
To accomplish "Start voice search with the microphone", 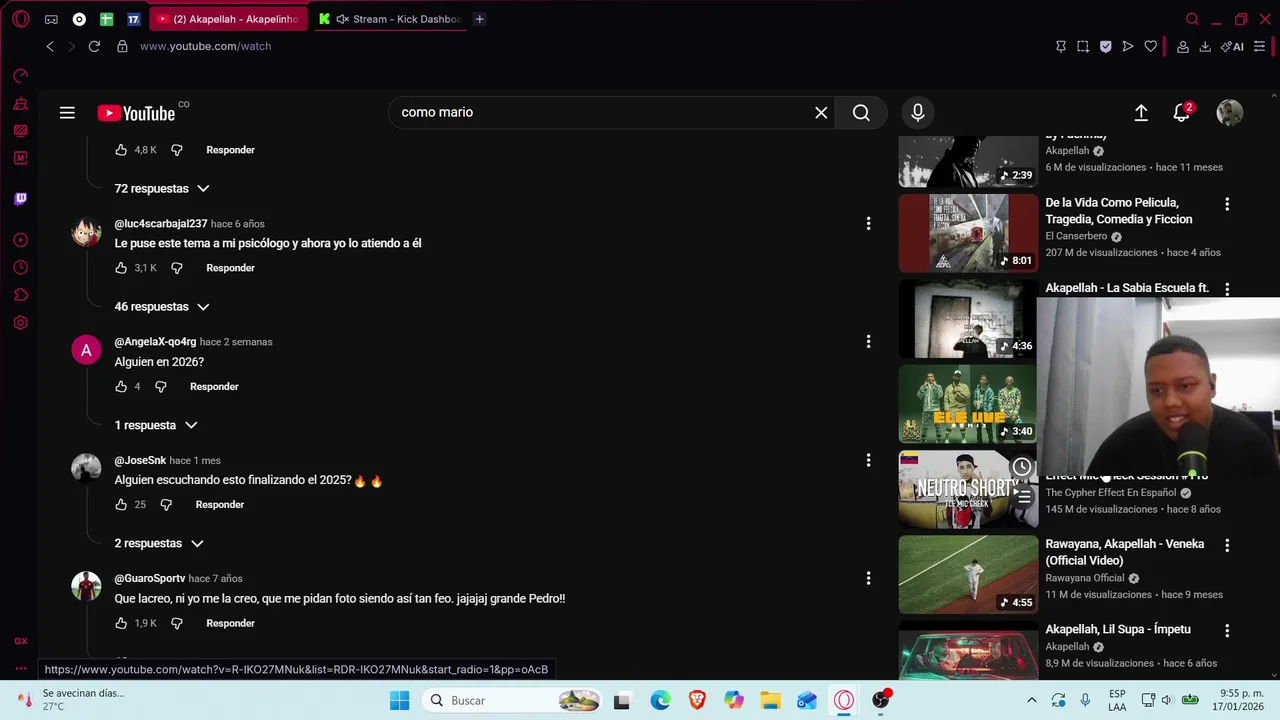I will click(x=917, y=113).
